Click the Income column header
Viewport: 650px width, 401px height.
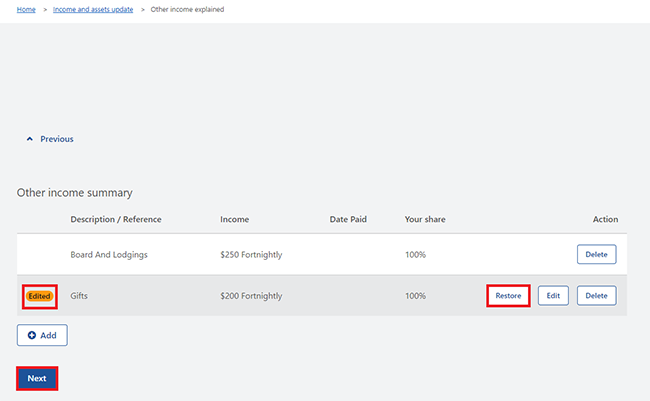coord(235,219)
